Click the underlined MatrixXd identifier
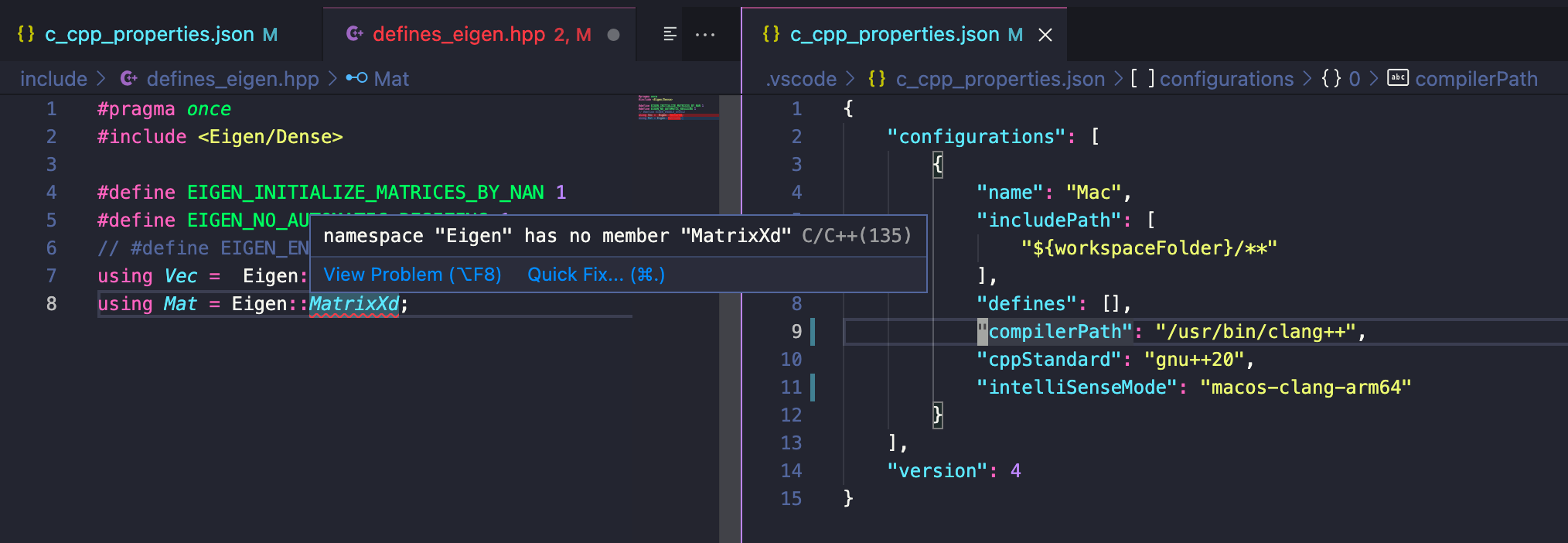 tap(354, 304)
